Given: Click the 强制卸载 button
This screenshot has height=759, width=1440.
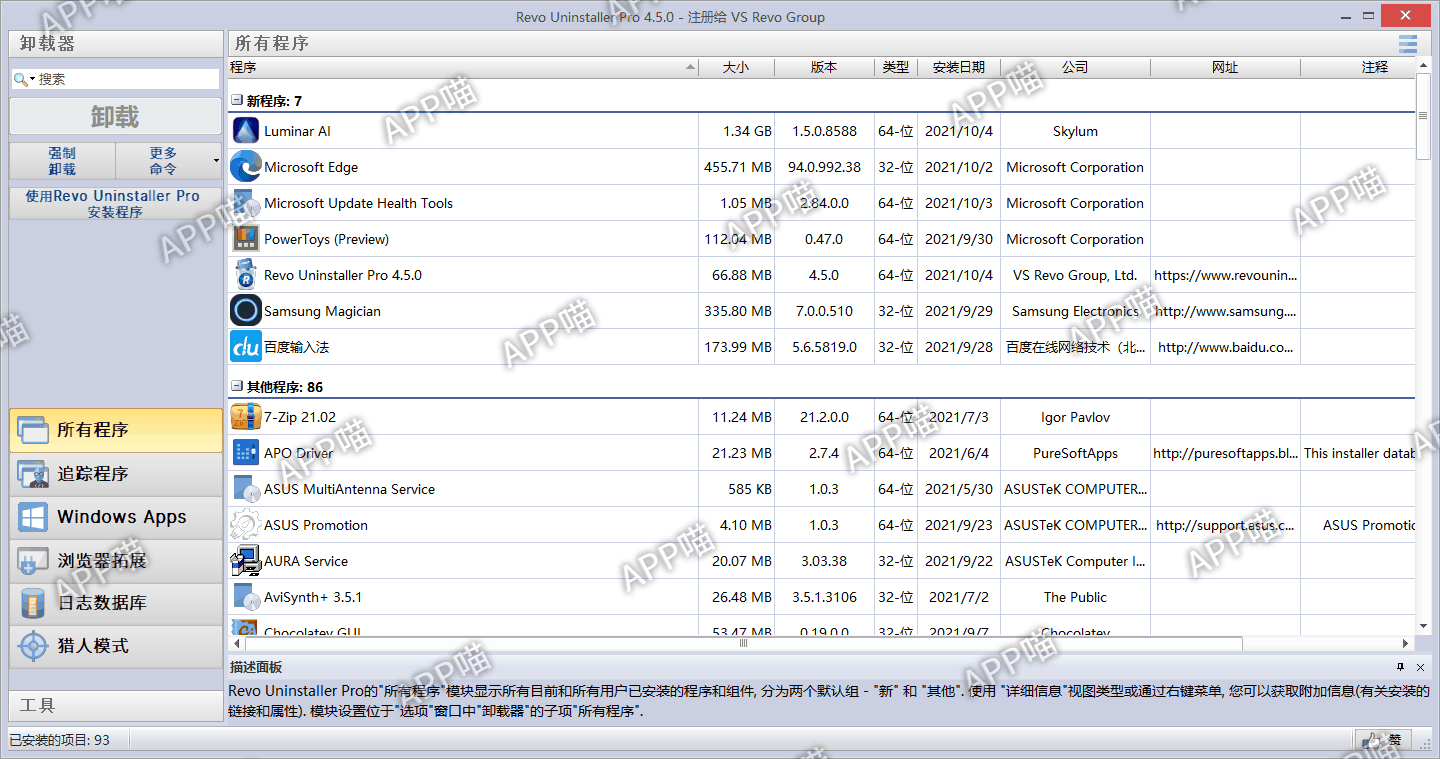Looking at the screenshot, I should (x=63, y=161).
